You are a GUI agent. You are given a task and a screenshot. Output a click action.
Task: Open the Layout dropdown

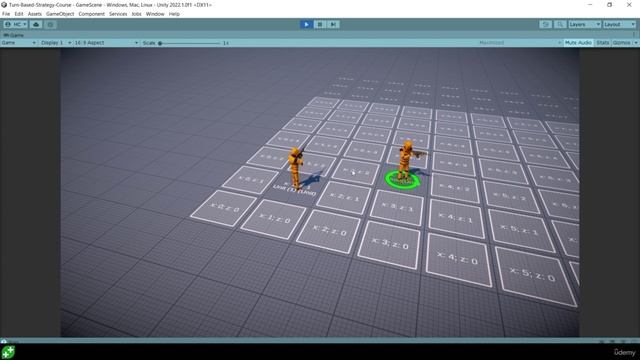tap(620, 24)
